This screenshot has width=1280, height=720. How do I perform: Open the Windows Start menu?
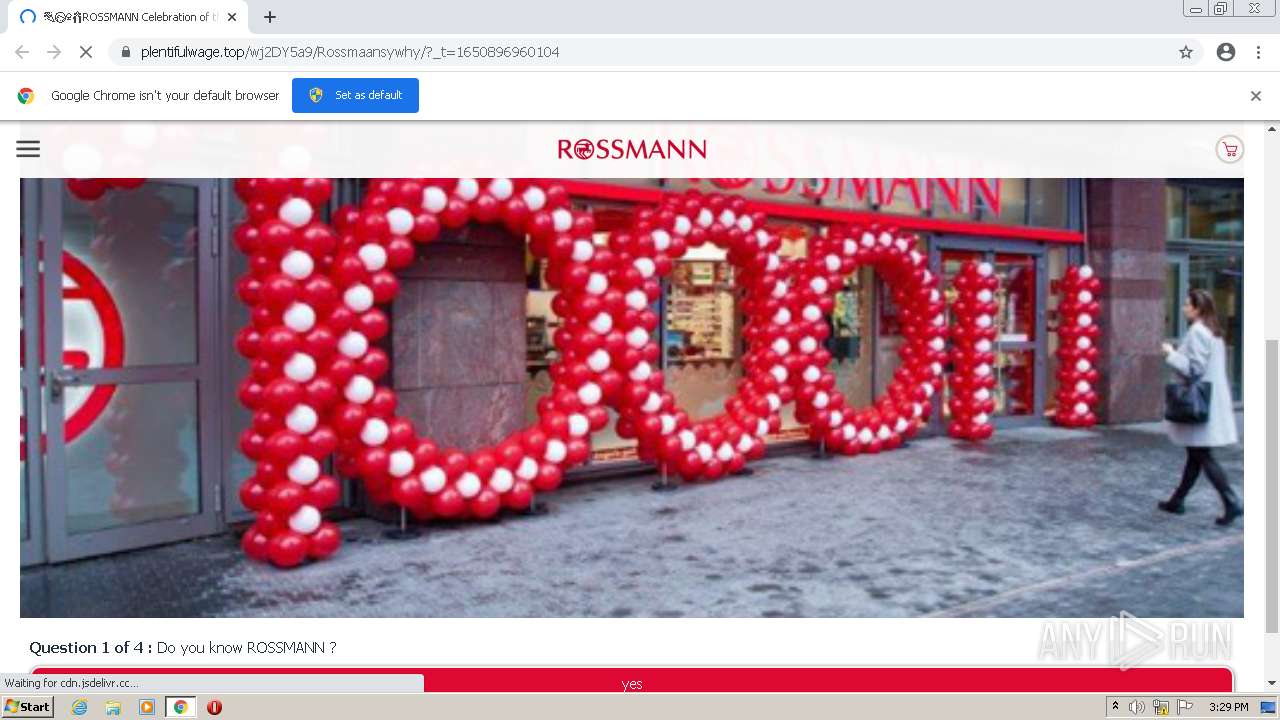(28, 707)
